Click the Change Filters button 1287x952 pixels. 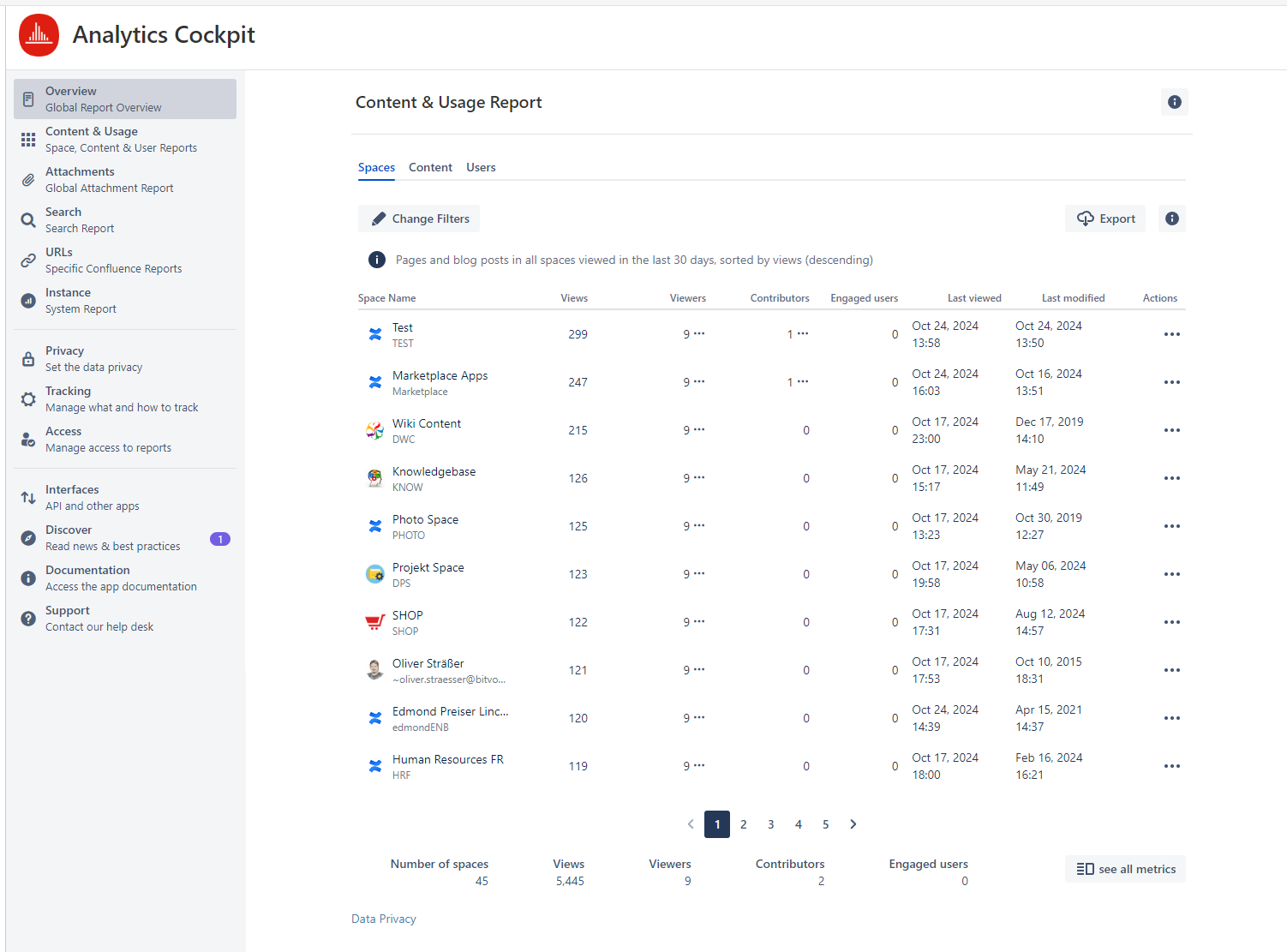coord(419,219)
